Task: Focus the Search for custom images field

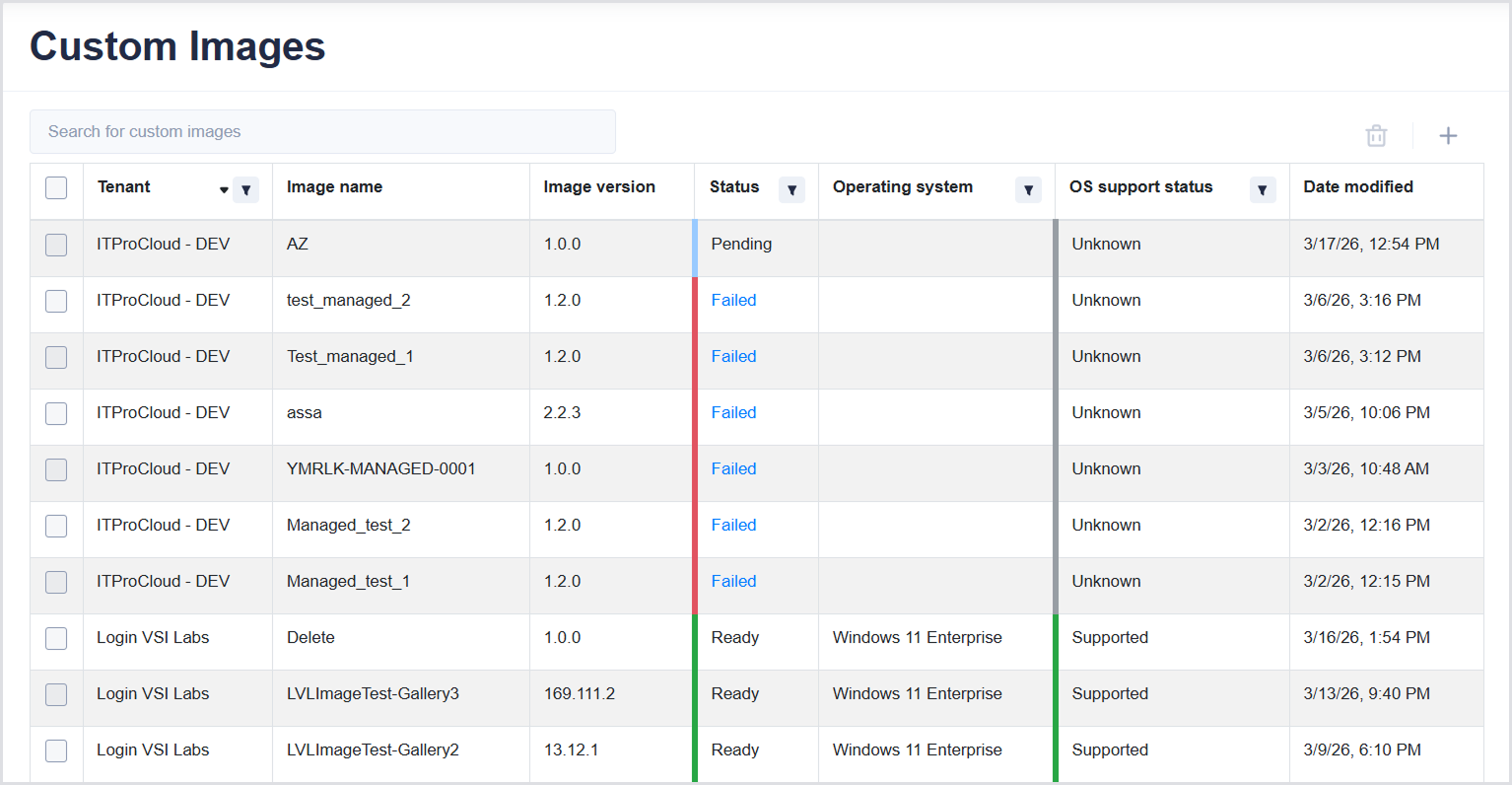Action: click(322, 132)
